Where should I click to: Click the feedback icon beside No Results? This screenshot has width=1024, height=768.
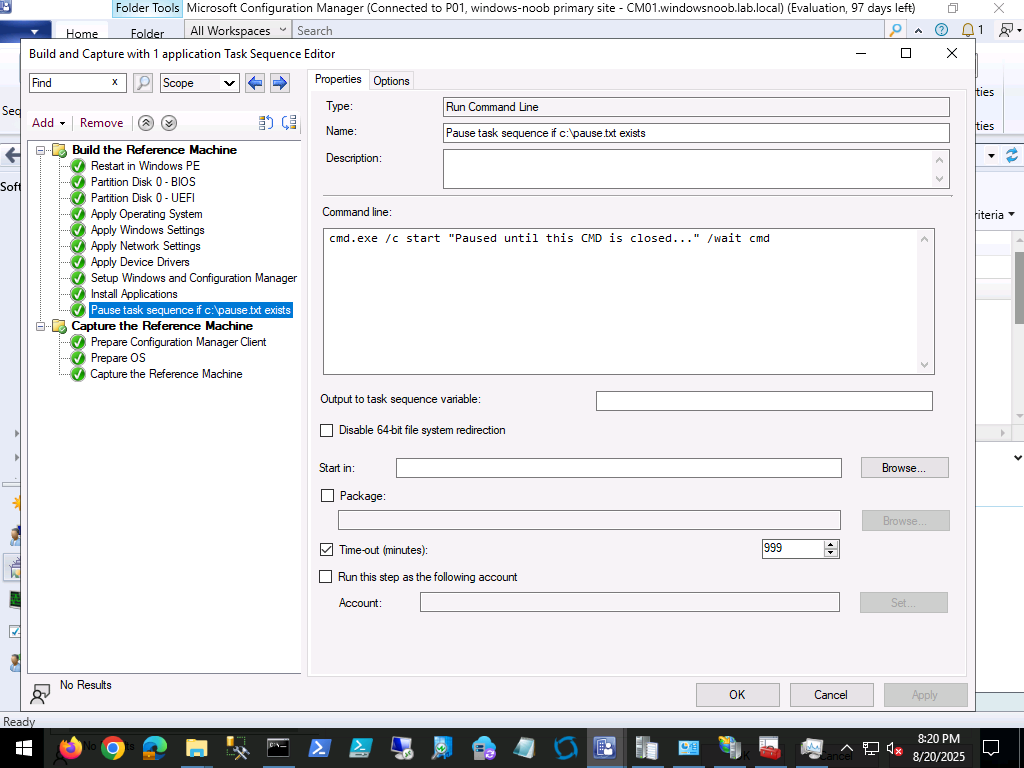coord(40,694)
